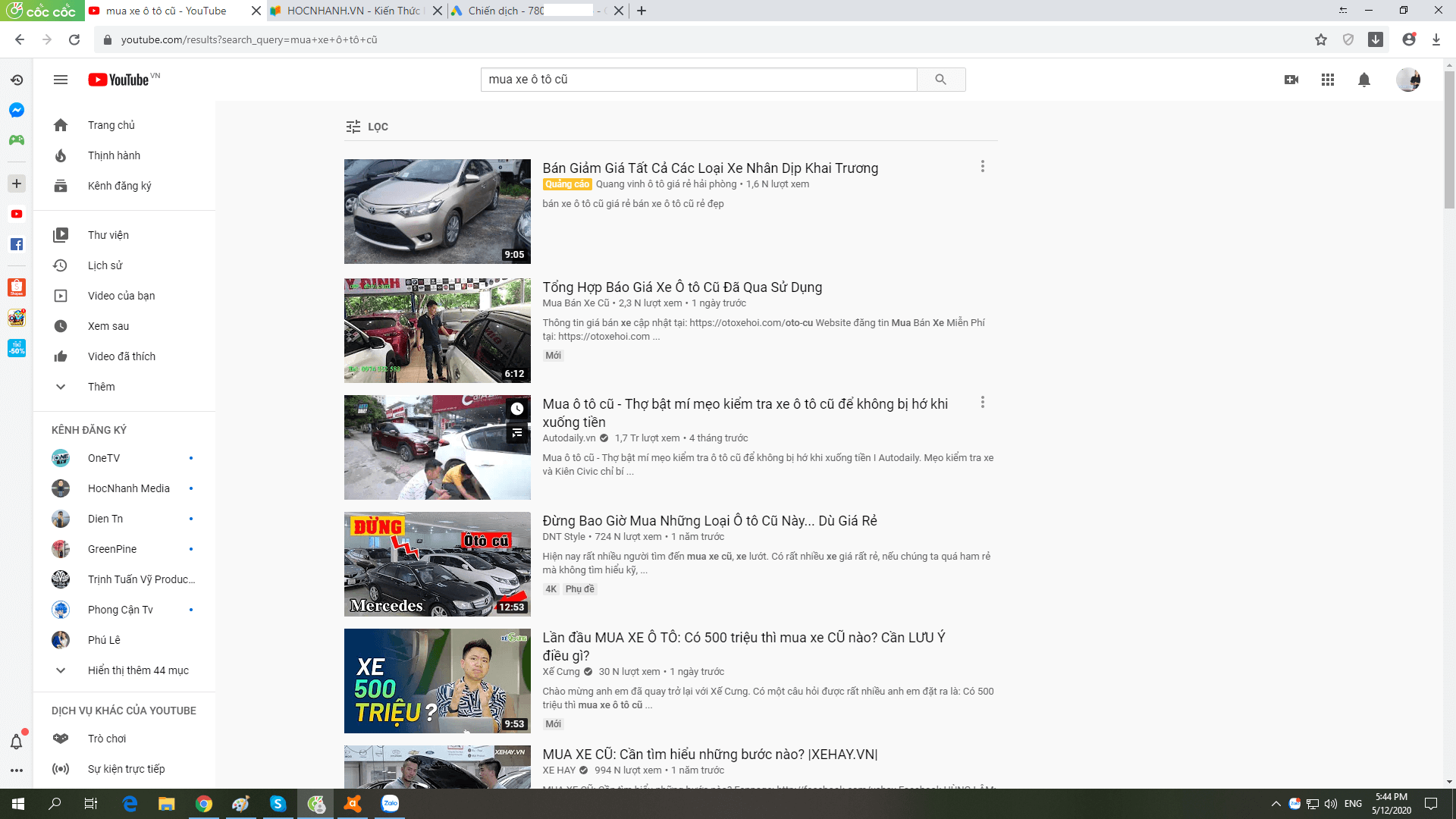This screenshot has height=819, width=1456.
Task: Expand the Thêm section in sidebar
Action: coord(101,387)
